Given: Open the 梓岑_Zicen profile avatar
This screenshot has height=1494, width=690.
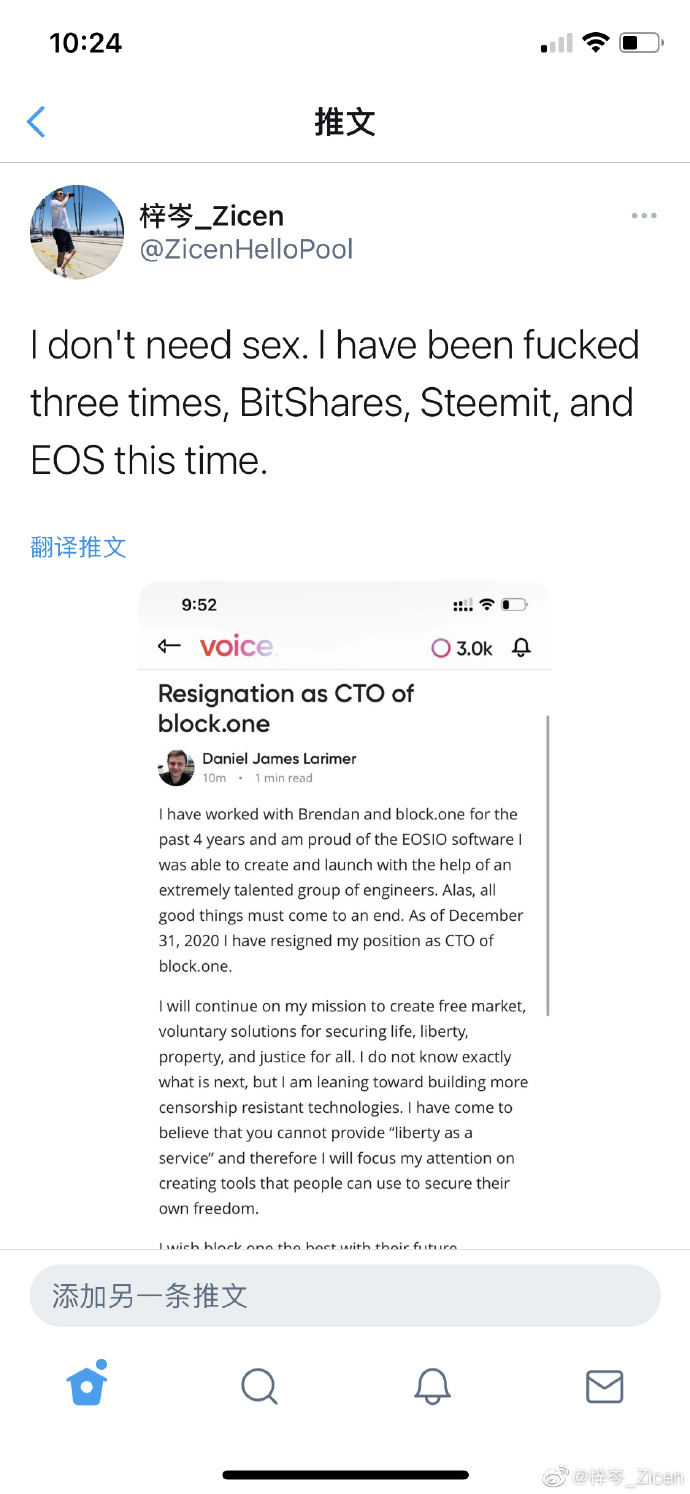Looking at the screenshot, I should [77, 232].
